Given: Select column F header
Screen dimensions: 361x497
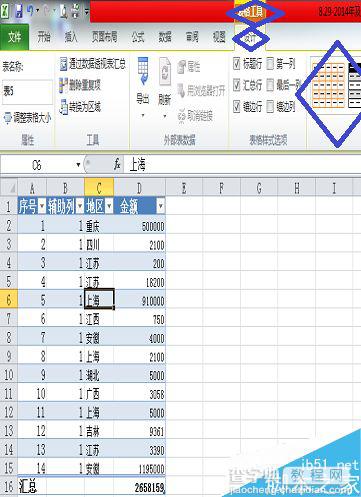Looking at the screenshot, I should (x=221, y=188).
